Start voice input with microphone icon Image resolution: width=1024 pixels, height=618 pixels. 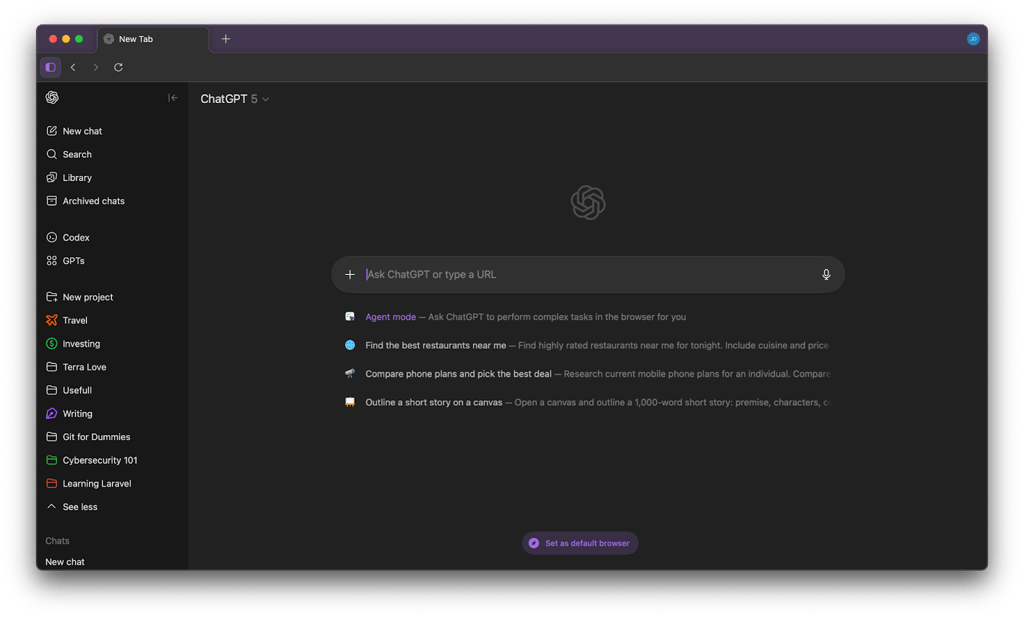[x=826, y=274]
